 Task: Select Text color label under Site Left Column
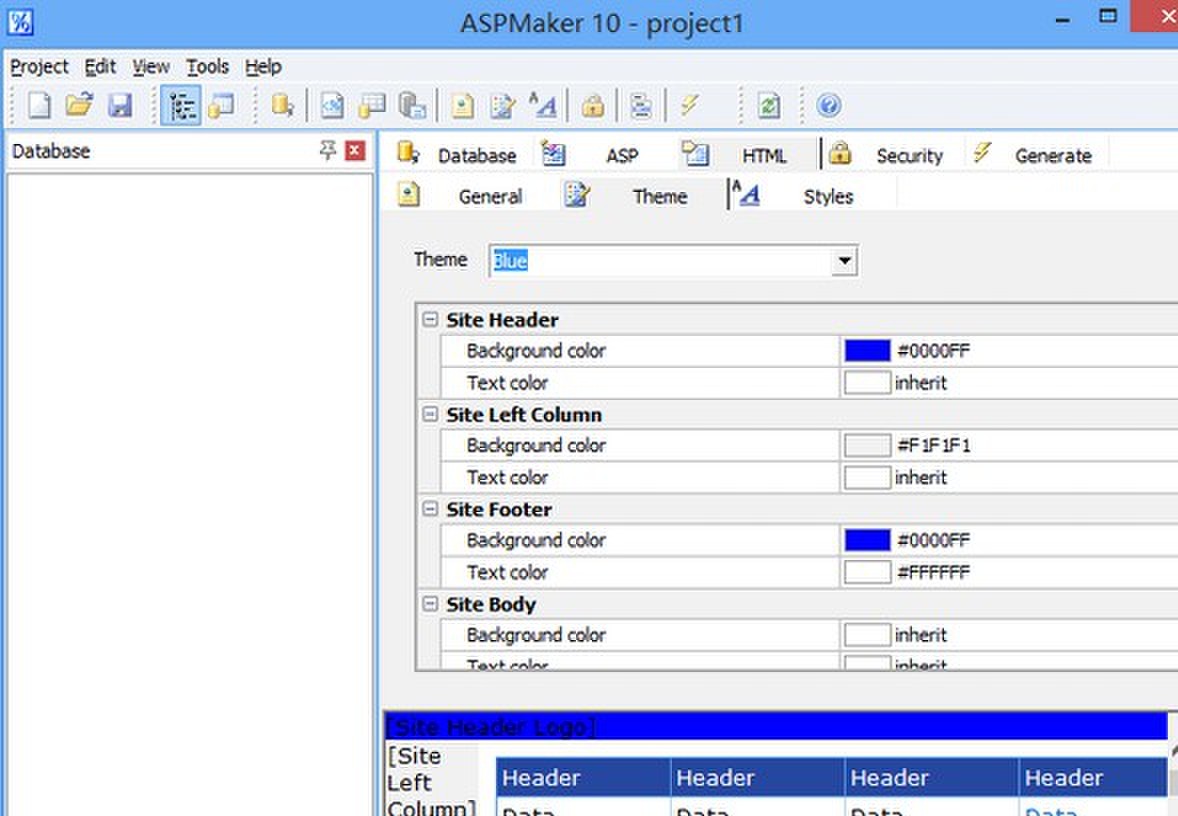[x=507, y=477]
